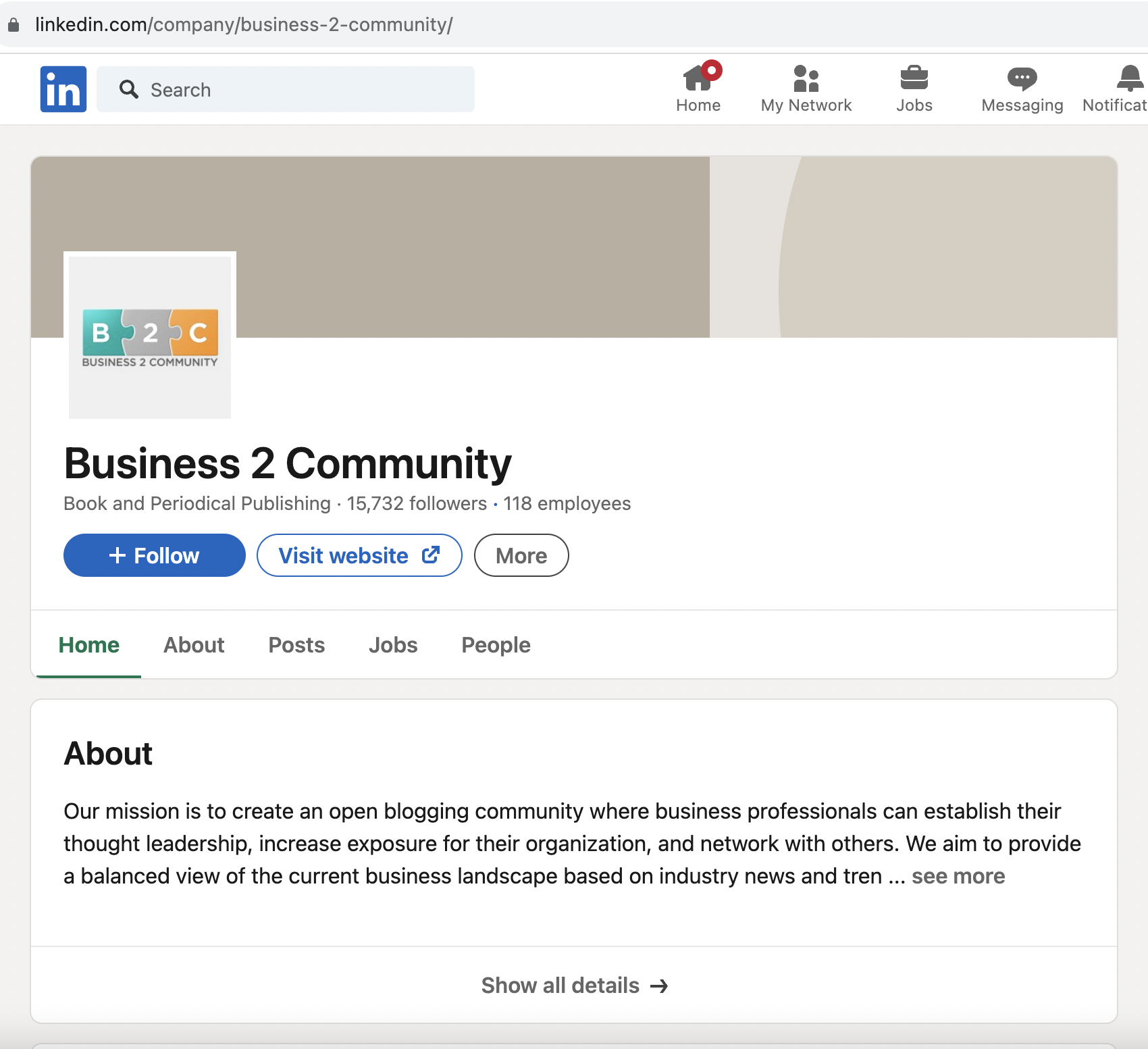The width and height of the screenshot is (1148, 1049).
Task: Click the About section heading
Action: [108, 753]
